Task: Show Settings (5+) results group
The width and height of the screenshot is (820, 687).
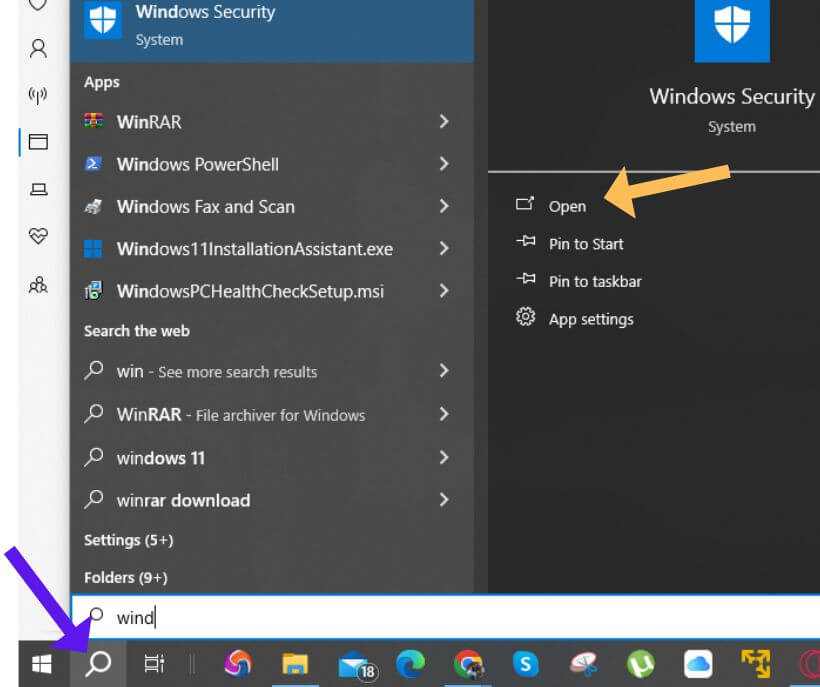Action: click(x=129, y=540)
